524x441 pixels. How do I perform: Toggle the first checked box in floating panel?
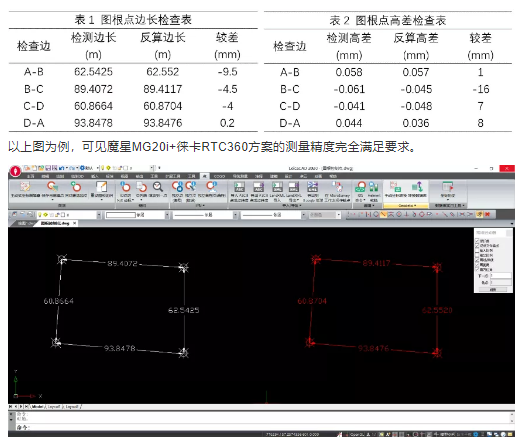(477, 241)
